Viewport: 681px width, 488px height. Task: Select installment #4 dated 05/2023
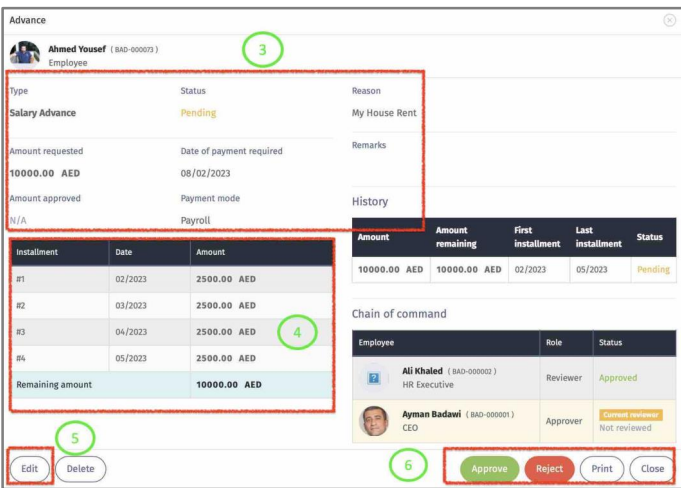click(170, 358)
